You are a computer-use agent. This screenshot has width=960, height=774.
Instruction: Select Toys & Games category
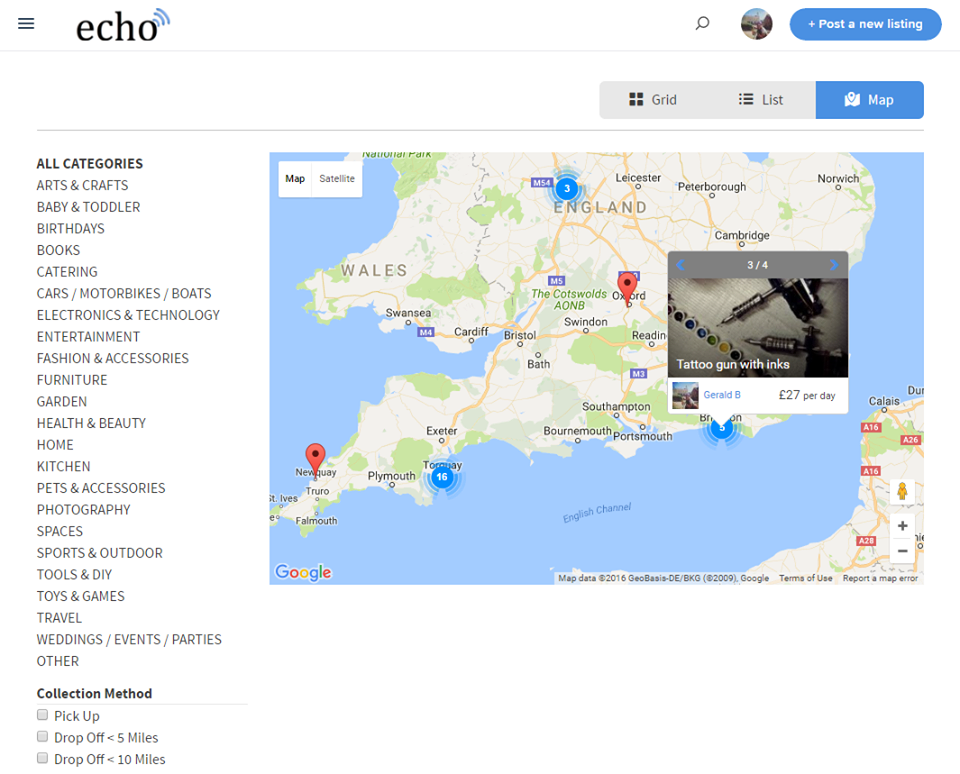point(80,596)
